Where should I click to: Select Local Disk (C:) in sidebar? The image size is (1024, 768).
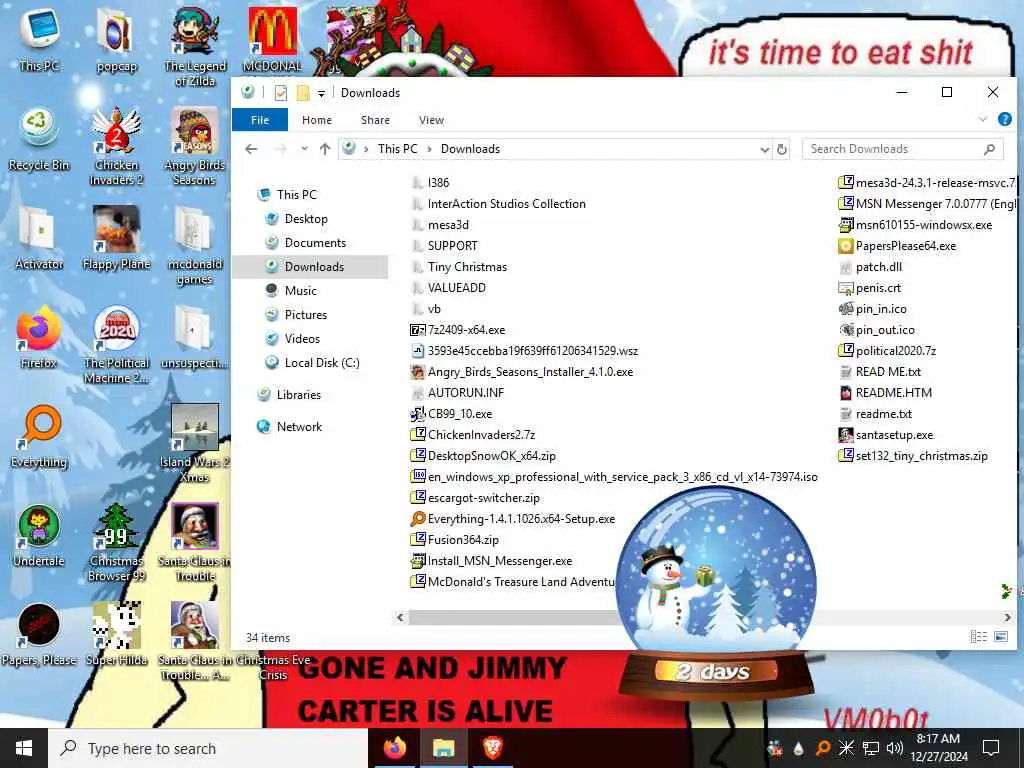(321, 362)
